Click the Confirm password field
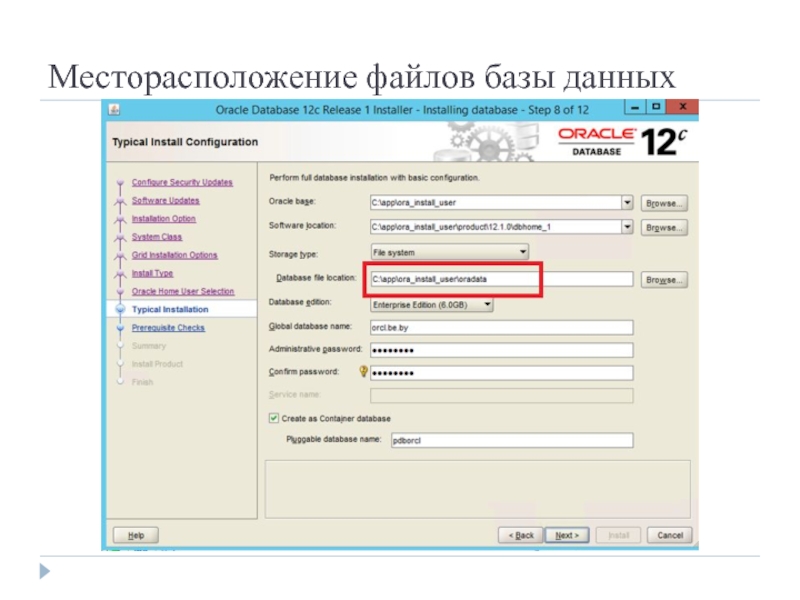The width and height of the screenshot is (800, 600). [502, 373]
